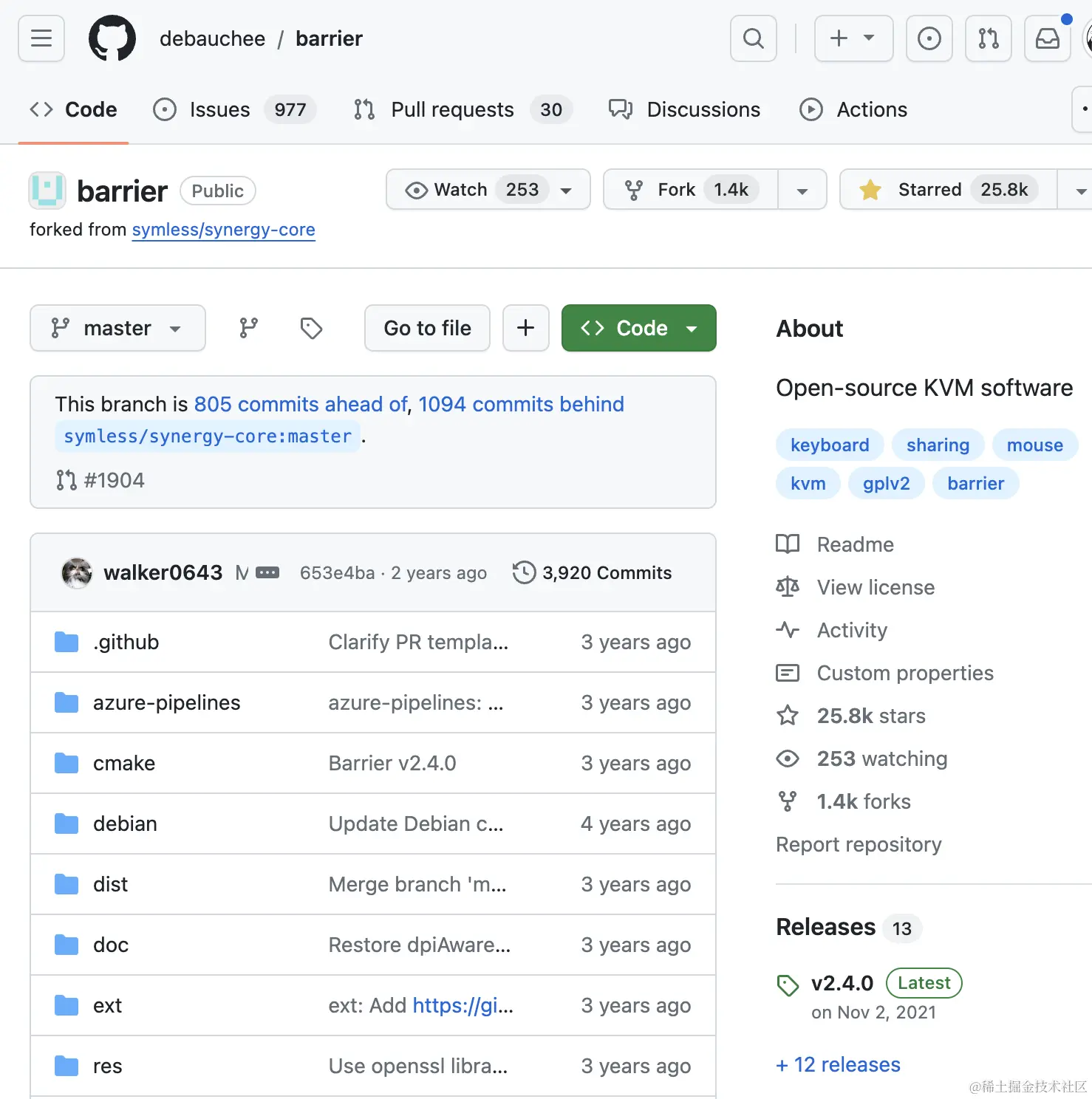Click the gplv2 topic tag
The width and height of the screenshot is (1092, 1099).
tap(886, 483)
